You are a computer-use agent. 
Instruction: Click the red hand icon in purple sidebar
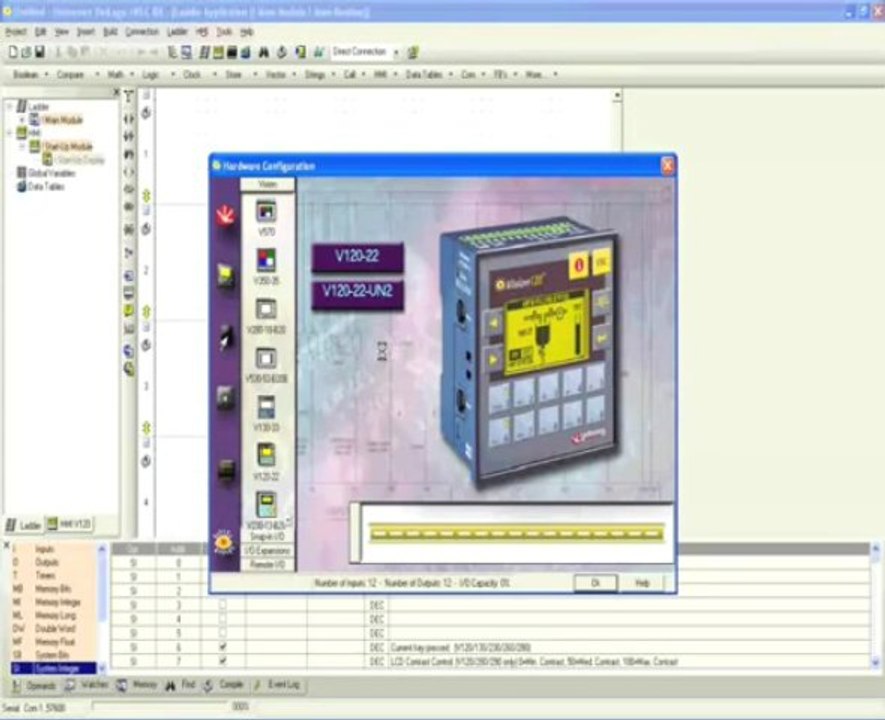(225, 215)
